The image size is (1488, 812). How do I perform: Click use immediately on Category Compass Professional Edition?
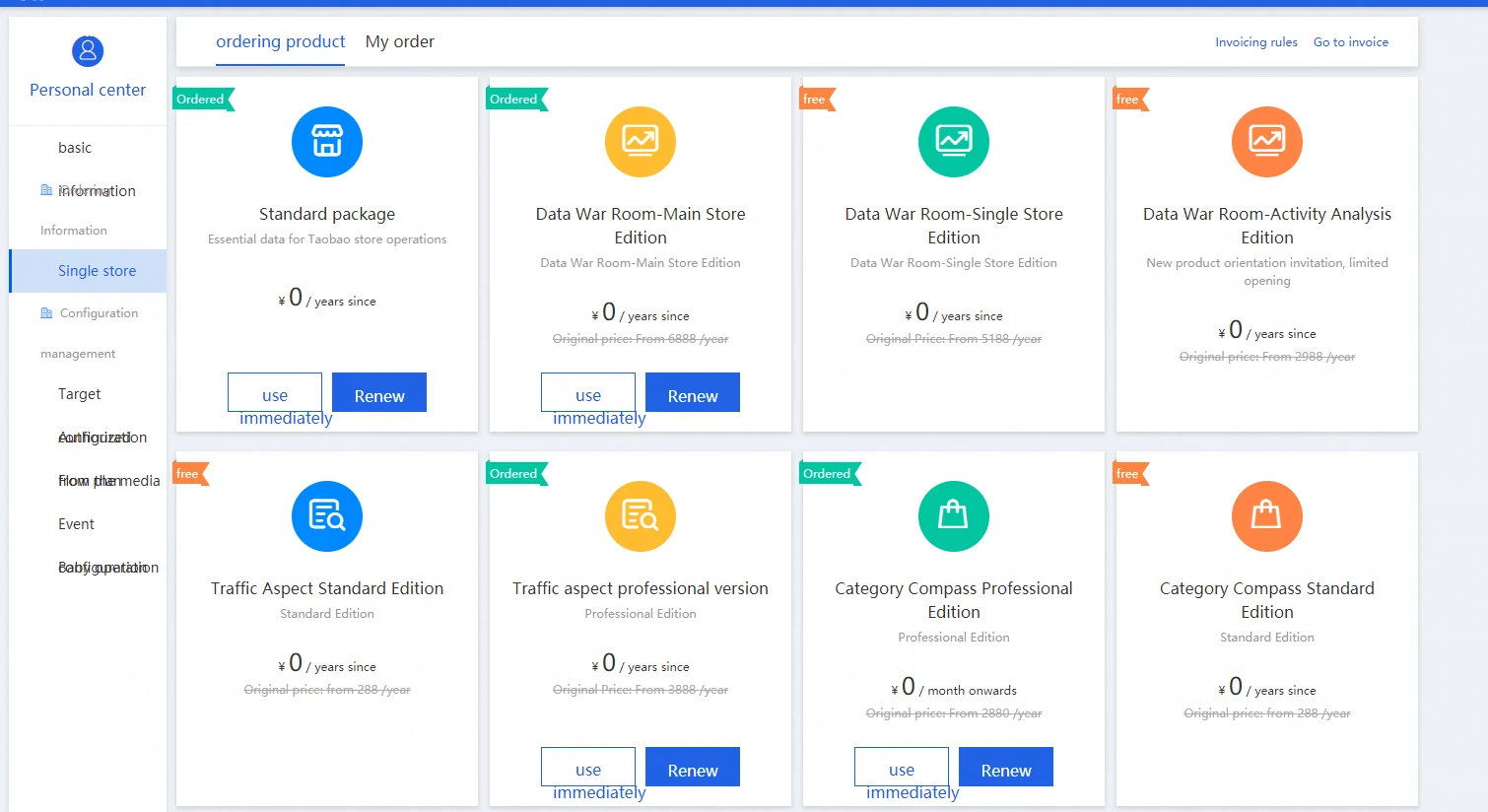(x=902, y=767)
